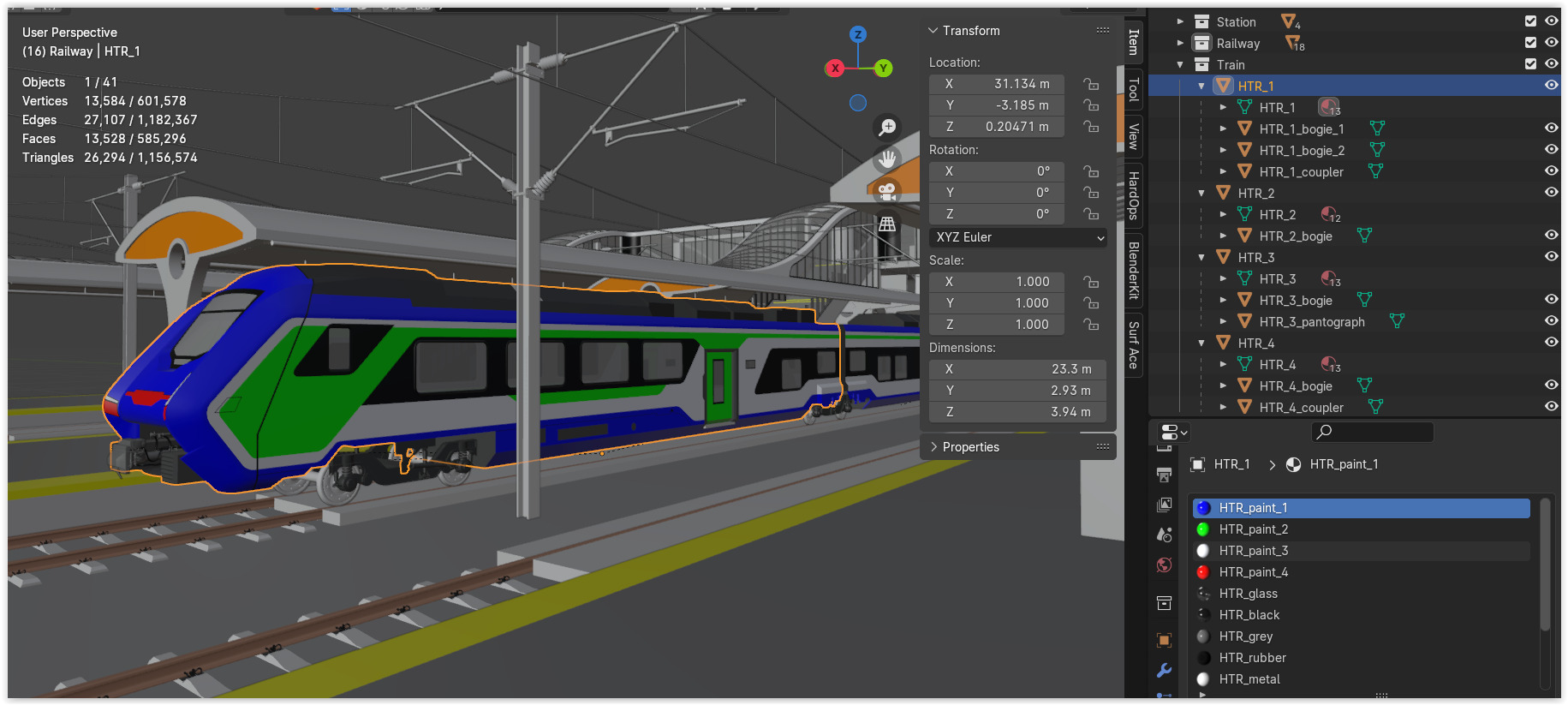Switch to Surf Ace sidebar tab
Image resolution: width=1568 pixels, height=705 pixels.
click(x=1134, y=345)
